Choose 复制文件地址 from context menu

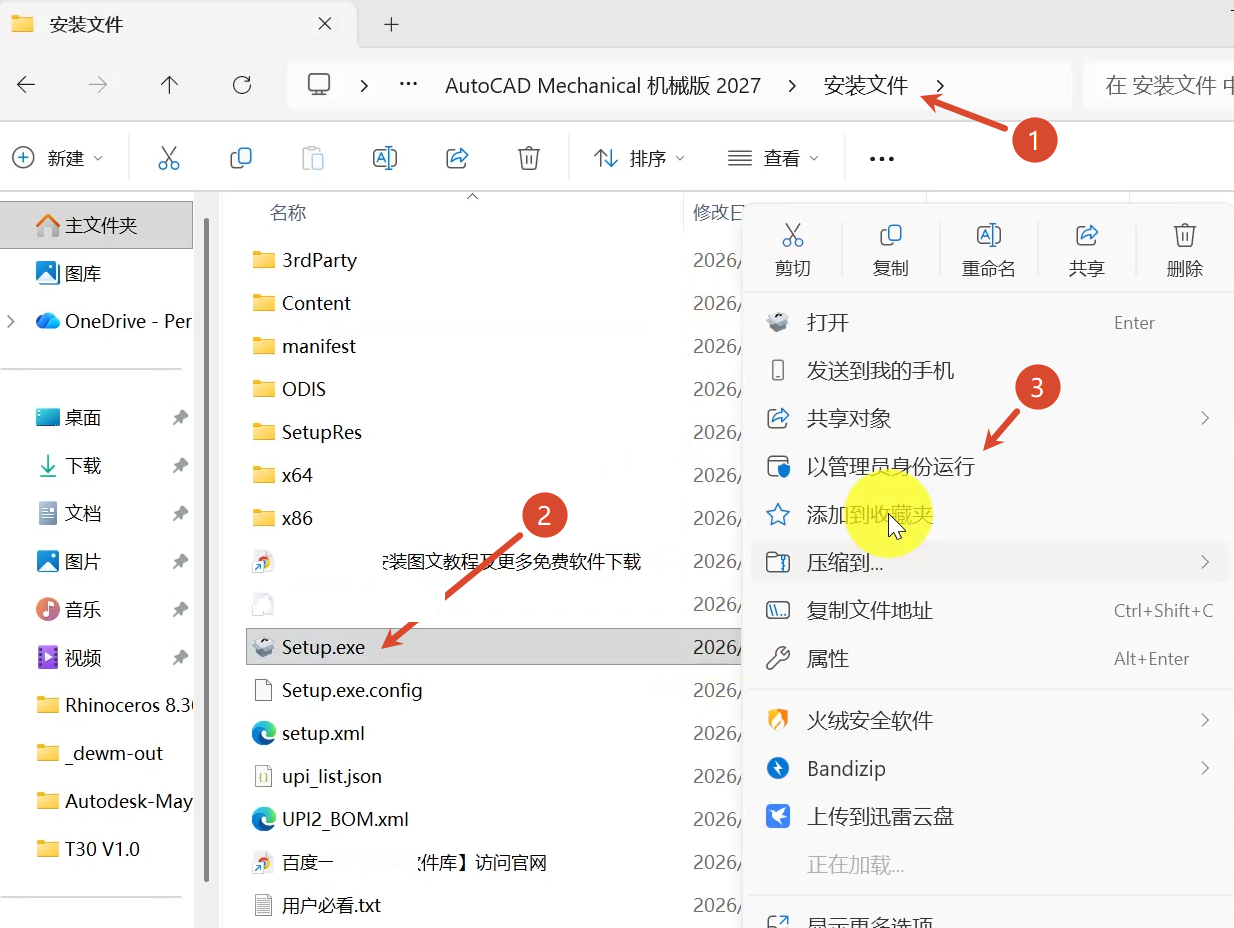[989, 610]
